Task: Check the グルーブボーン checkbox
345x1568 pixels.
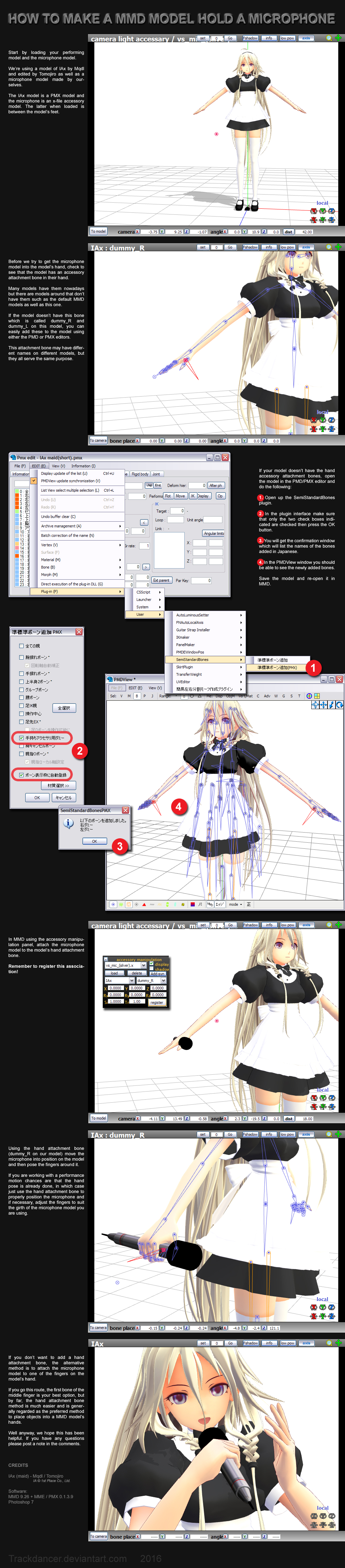Action: 21,690
